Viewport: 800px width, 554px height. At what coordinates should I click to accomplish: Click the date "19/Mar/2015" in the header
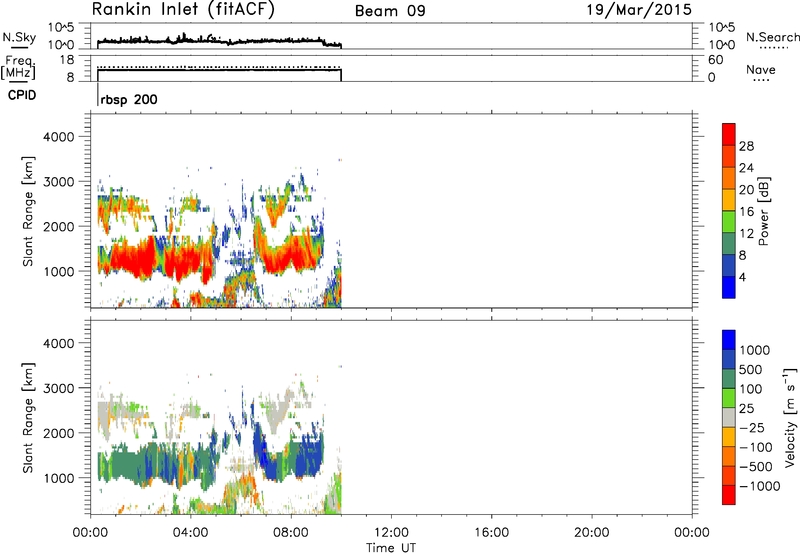(x=639, y=10)
